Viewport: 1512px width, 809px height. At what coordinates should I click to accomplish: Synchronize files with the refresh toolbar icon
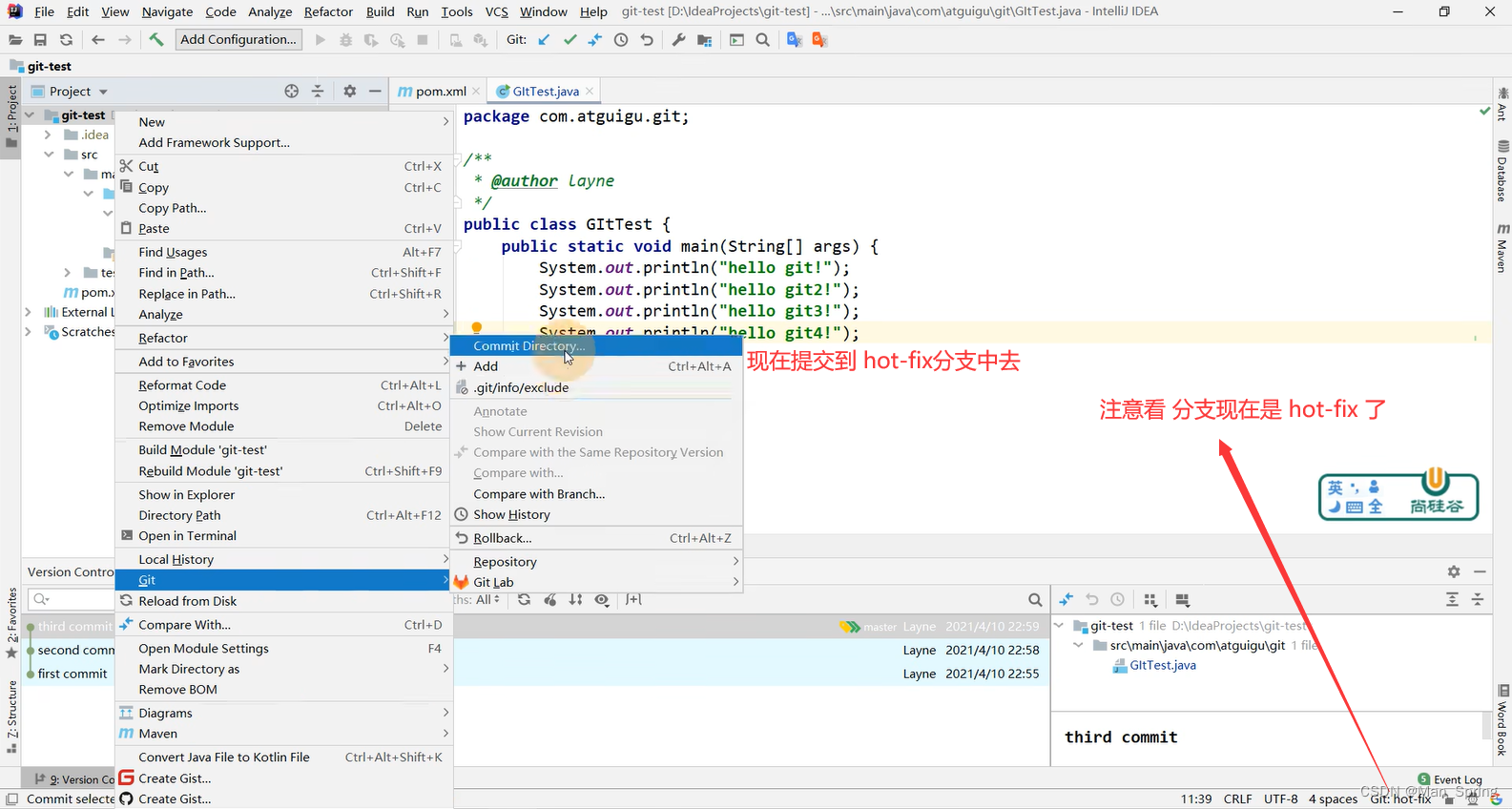tap(66, 40)
